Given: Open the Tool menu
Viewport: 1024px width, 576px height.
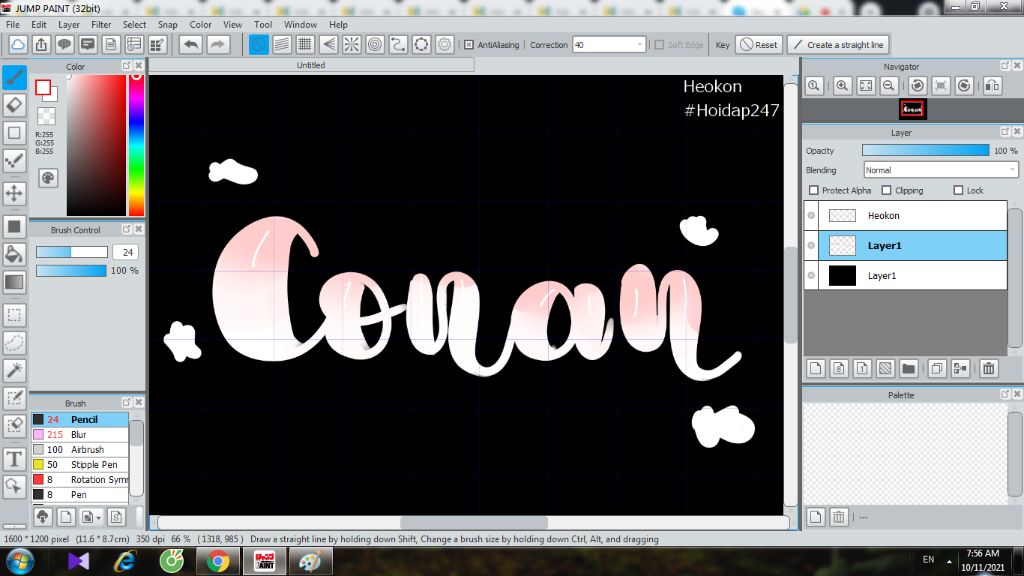Looking at the screenshot, I should pyautogui.click(x=263, y=24).
